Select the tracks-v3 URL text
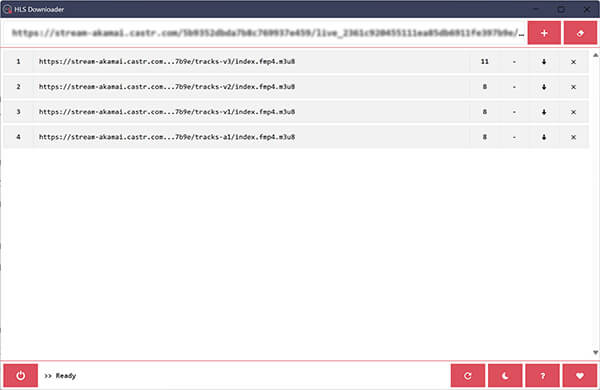 tap(167, 61)
